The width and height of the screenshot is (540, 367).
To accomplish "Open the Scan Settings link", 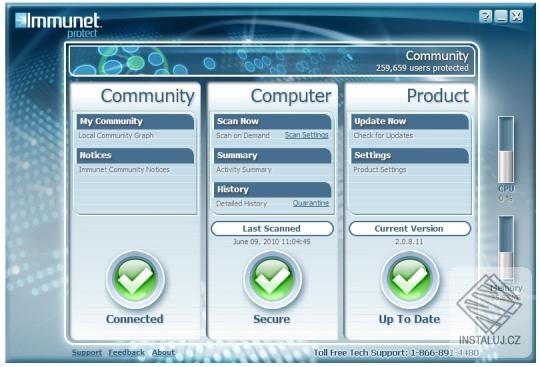I will [x=307, y=135].
